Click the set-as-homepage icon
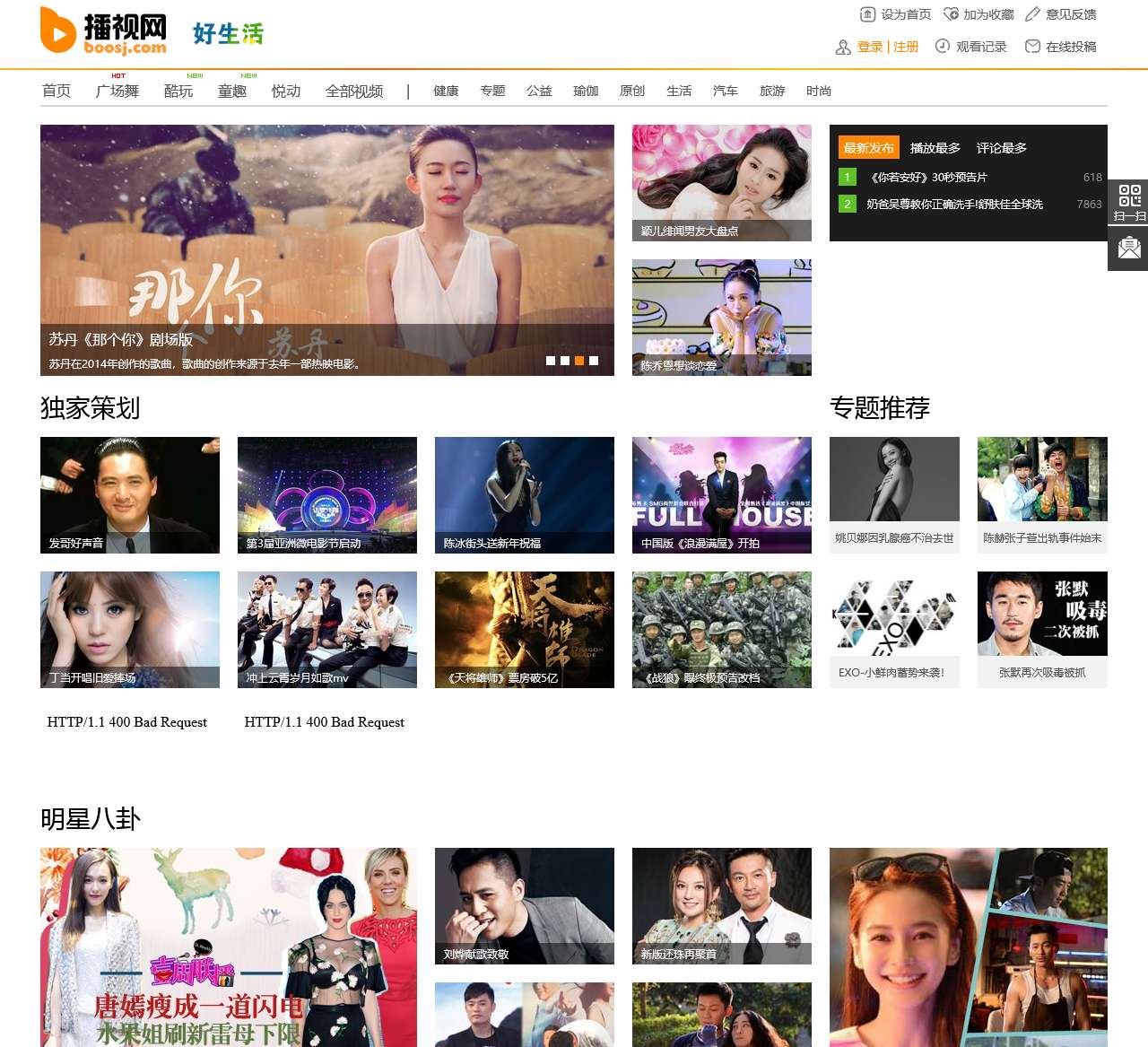Image resolution: width=1148 pixels, height=1047 pixels. pos(867,14)
